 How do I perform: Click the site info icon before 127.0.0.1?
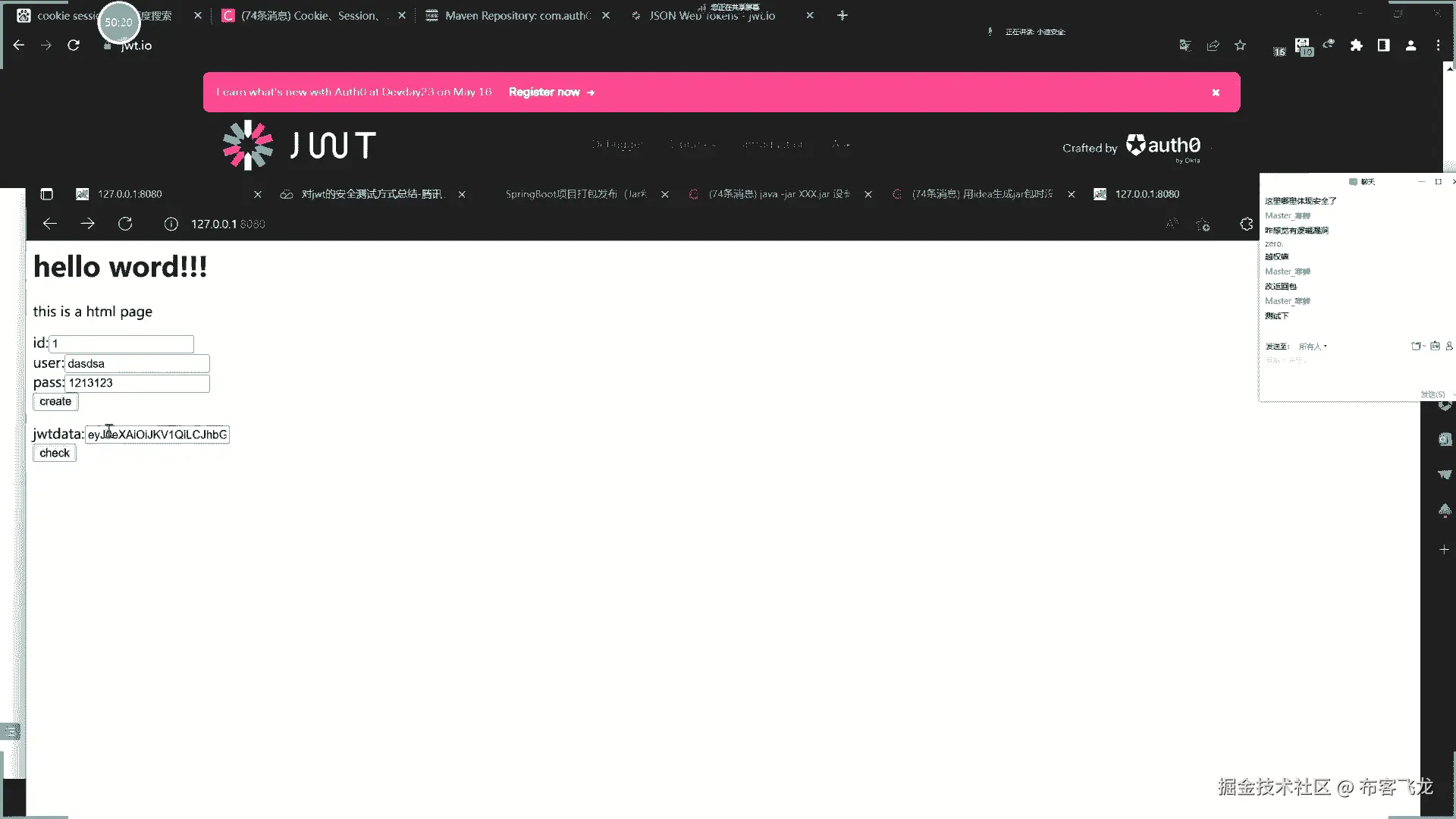point(171,224)
